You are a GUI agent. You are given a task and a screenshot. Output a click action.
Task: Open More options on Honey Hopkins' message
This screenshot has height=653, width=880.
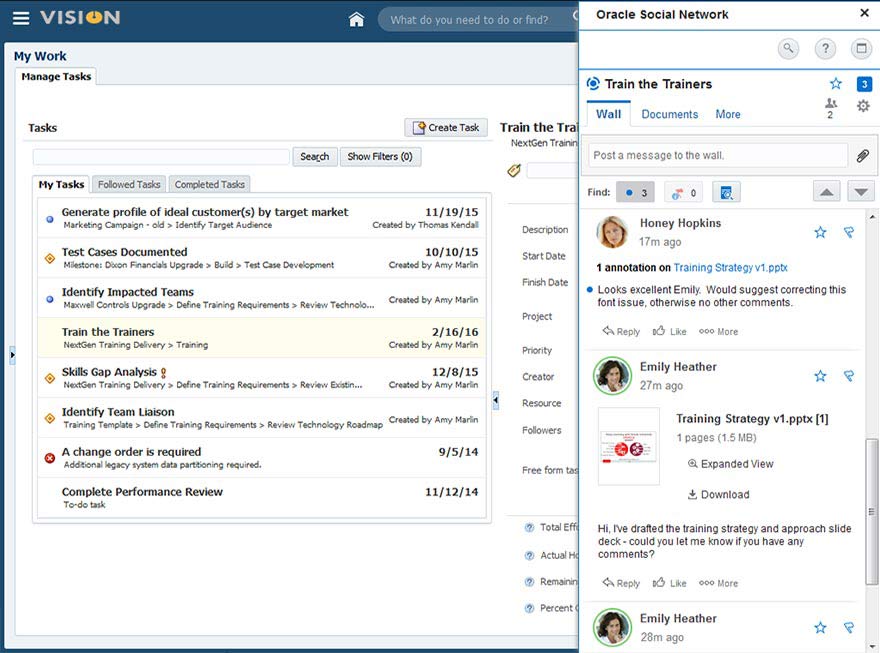(718, 332)
